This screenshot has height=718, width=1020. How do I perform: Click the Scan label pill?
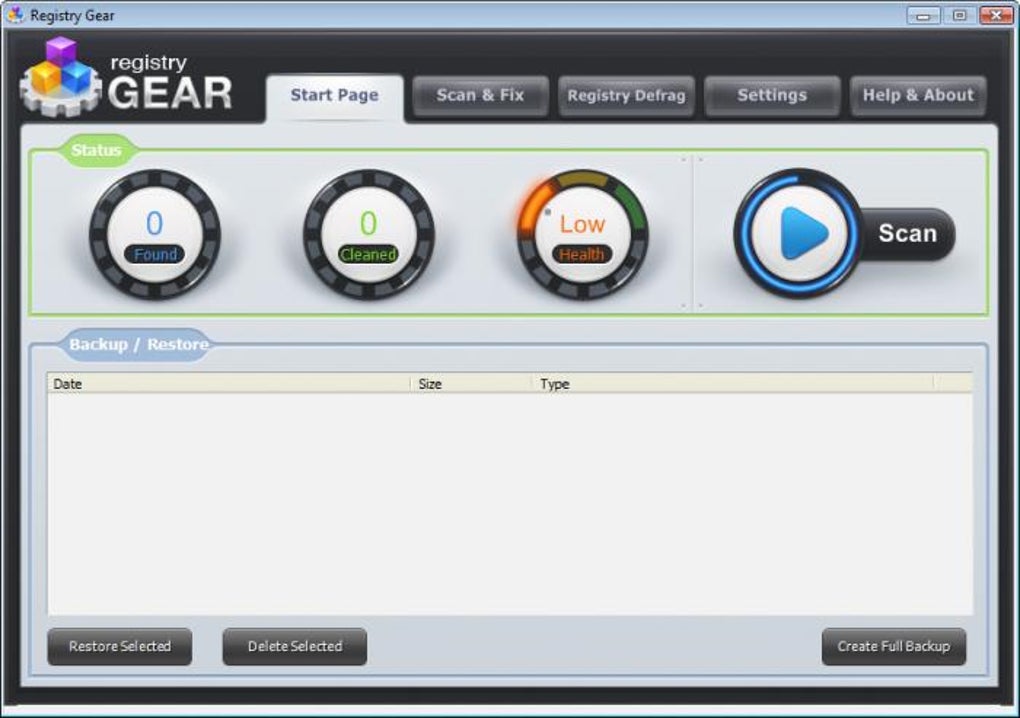[x=908, y=233]
